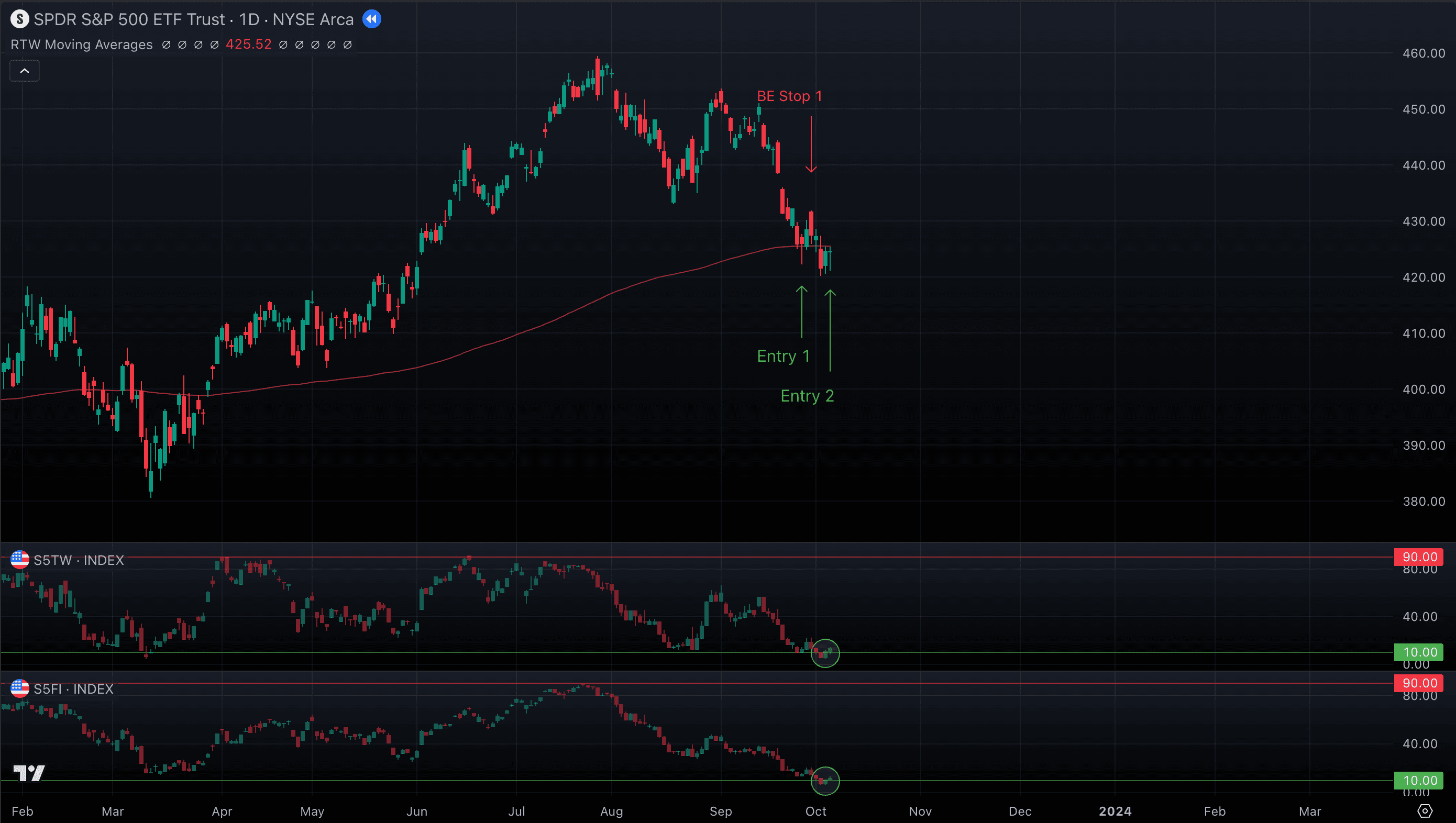Click the US flag icon beside S5TW
Viewport: 1456px width, 823px height.
pyautogui.click(x=19, y=560)
